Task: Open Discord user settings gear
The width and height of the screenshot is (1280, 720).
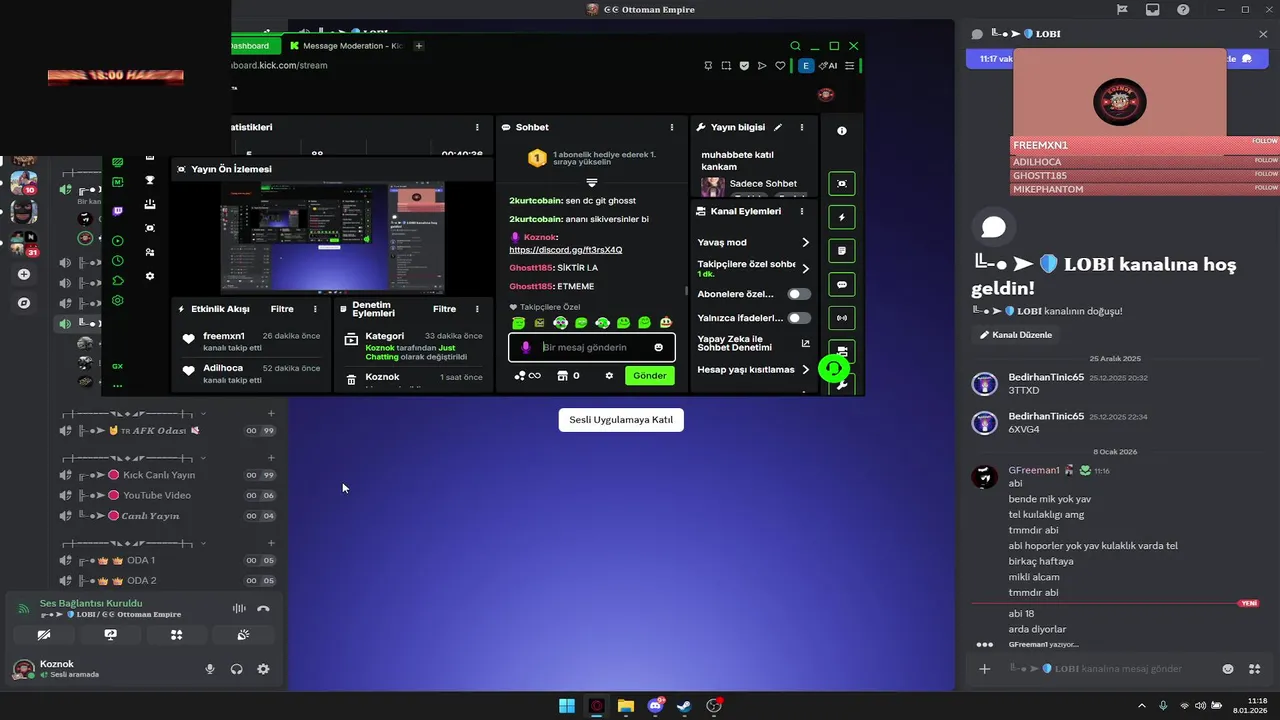Action: pos(263,669)
